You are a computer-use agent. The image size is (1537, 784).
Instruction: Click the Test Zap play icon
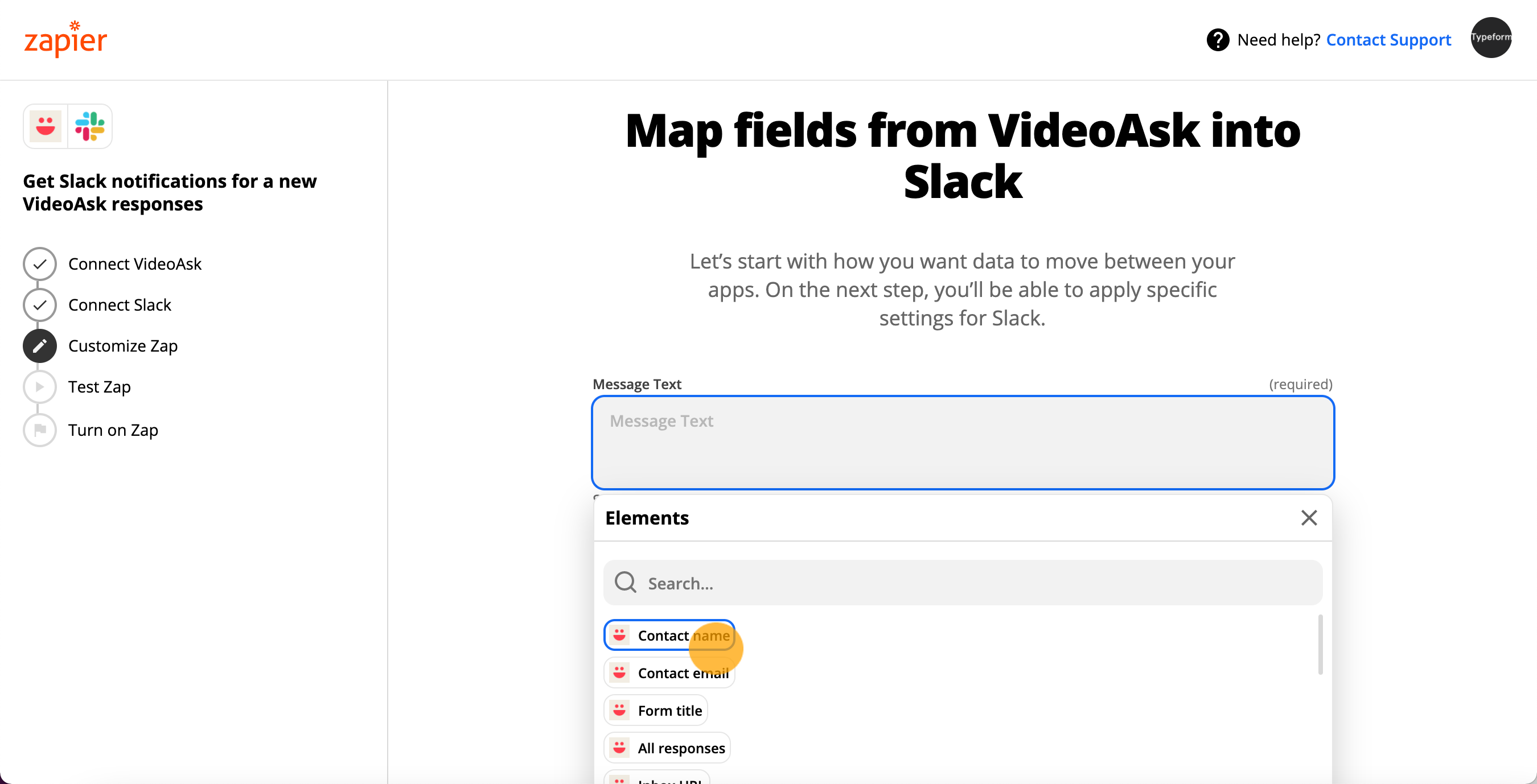(x=39, y=387)
